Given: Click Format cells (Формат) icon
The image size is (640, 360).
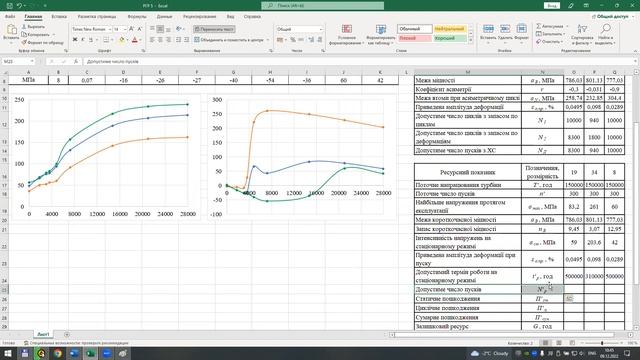Looking at the screenshot, I should pos(521,29).
